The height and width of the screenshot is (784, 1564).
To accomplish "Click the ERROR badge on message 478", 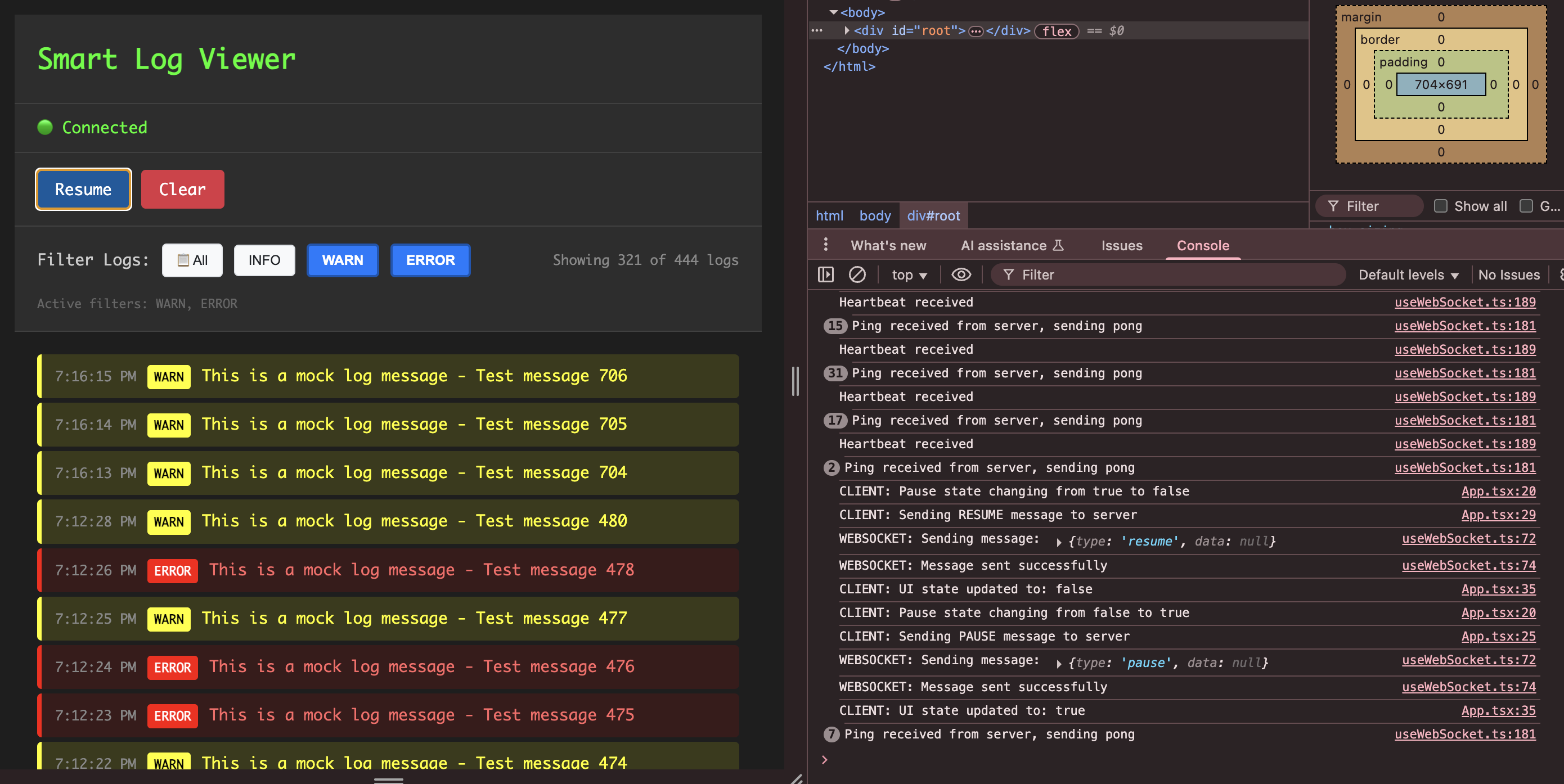I will click(172, 570).
